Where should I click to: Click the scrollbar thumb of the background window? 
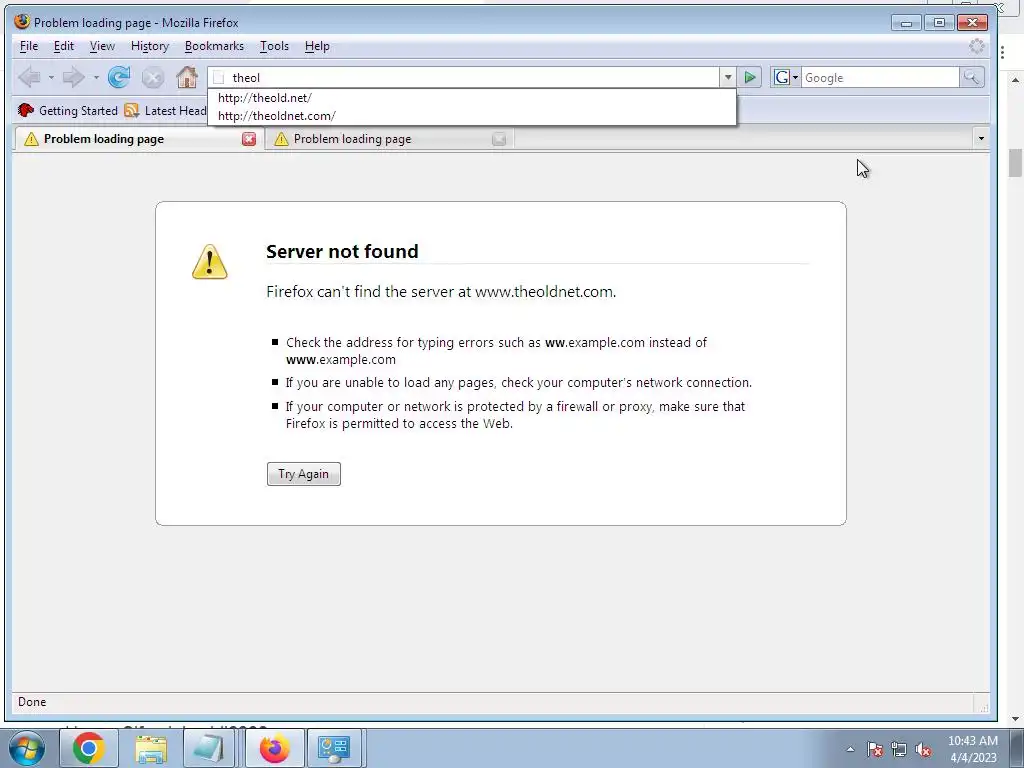coord(1015,163)
